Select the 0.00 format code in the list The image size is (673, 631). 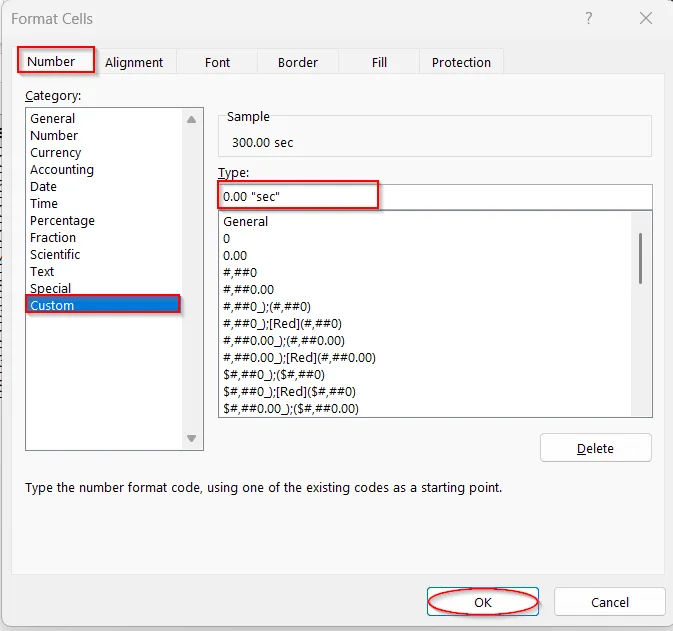pyautogui.click(x=425, y=255)
